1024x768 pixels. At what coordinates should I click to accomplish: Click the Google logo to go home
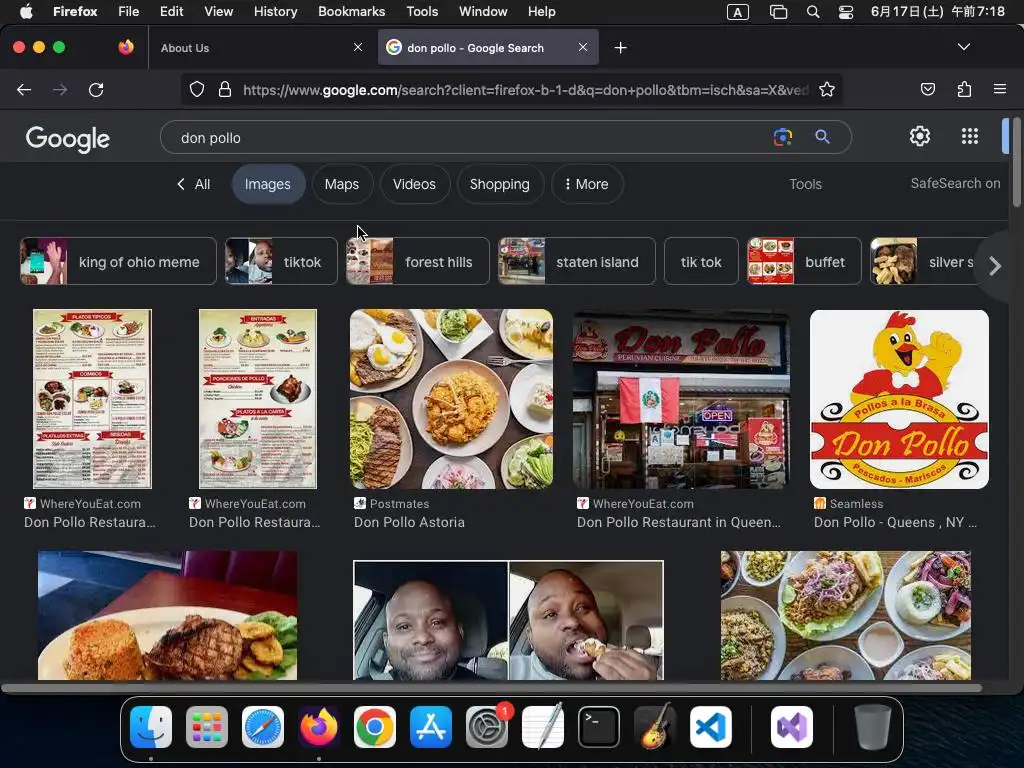pyautogui.click(x=68, y=138)
